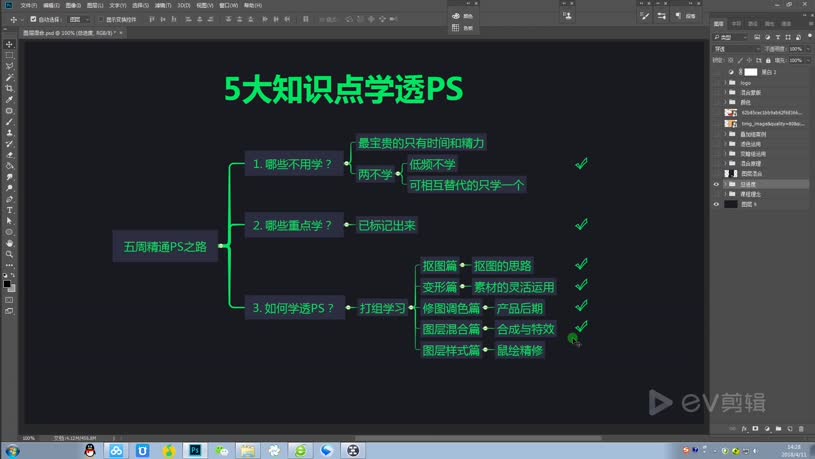
Task: Open Photoshop from the Windows taskbar
Action: (195, 450)
